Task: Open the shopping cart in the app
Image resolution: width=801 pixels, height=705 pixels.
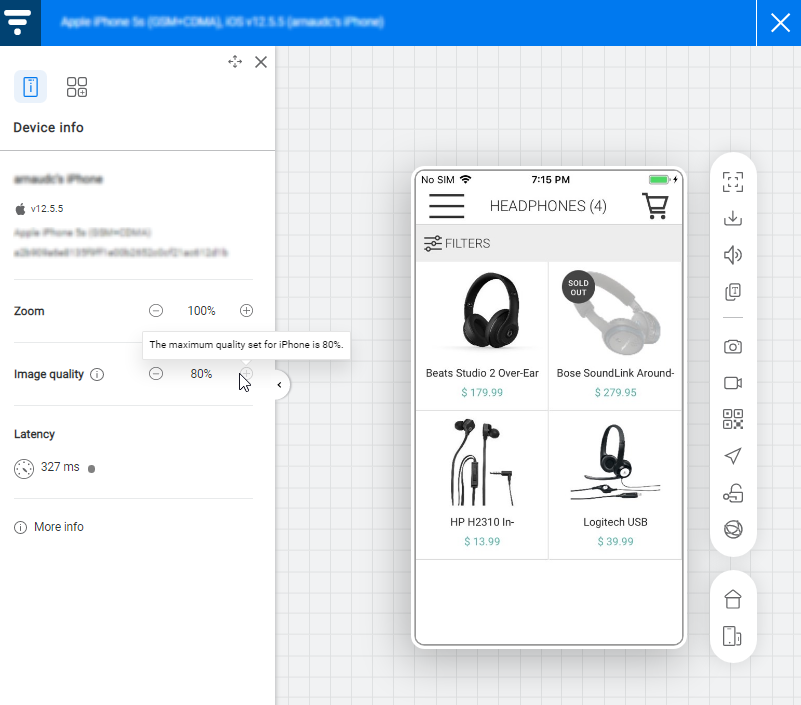Action: 655,206
